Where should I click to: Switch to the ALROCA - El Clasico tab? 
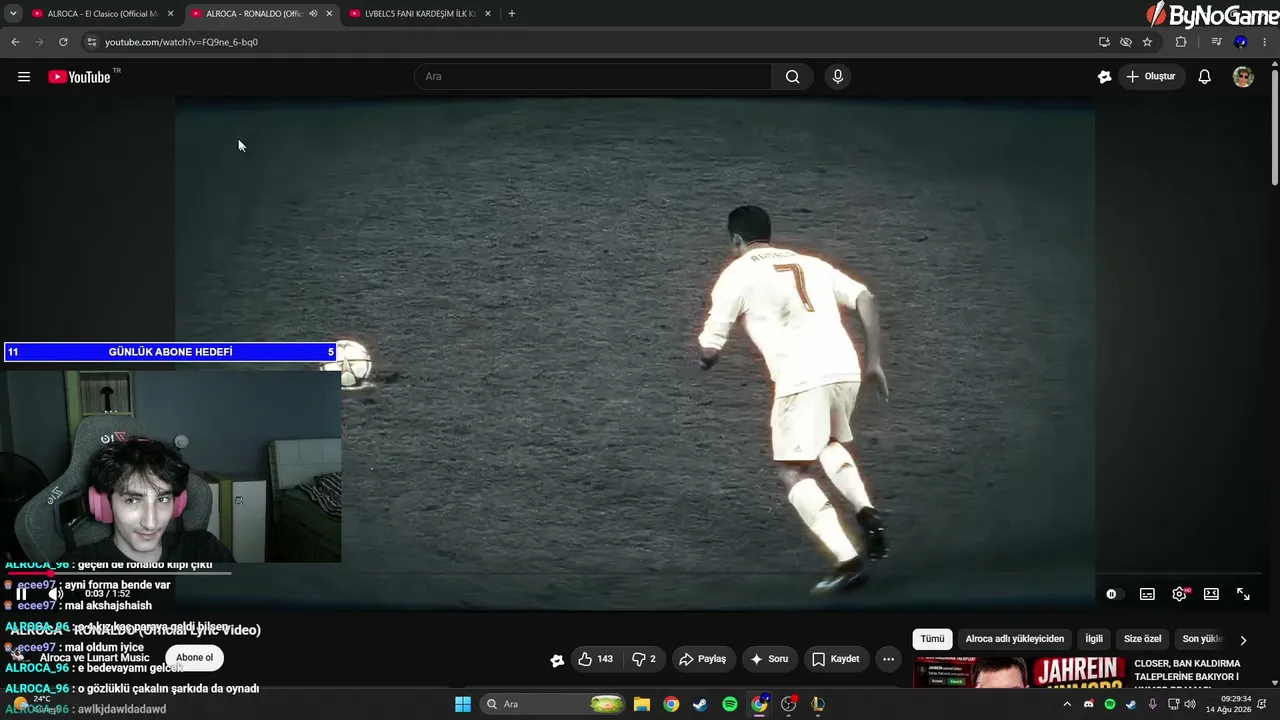[x=102, y=14]
